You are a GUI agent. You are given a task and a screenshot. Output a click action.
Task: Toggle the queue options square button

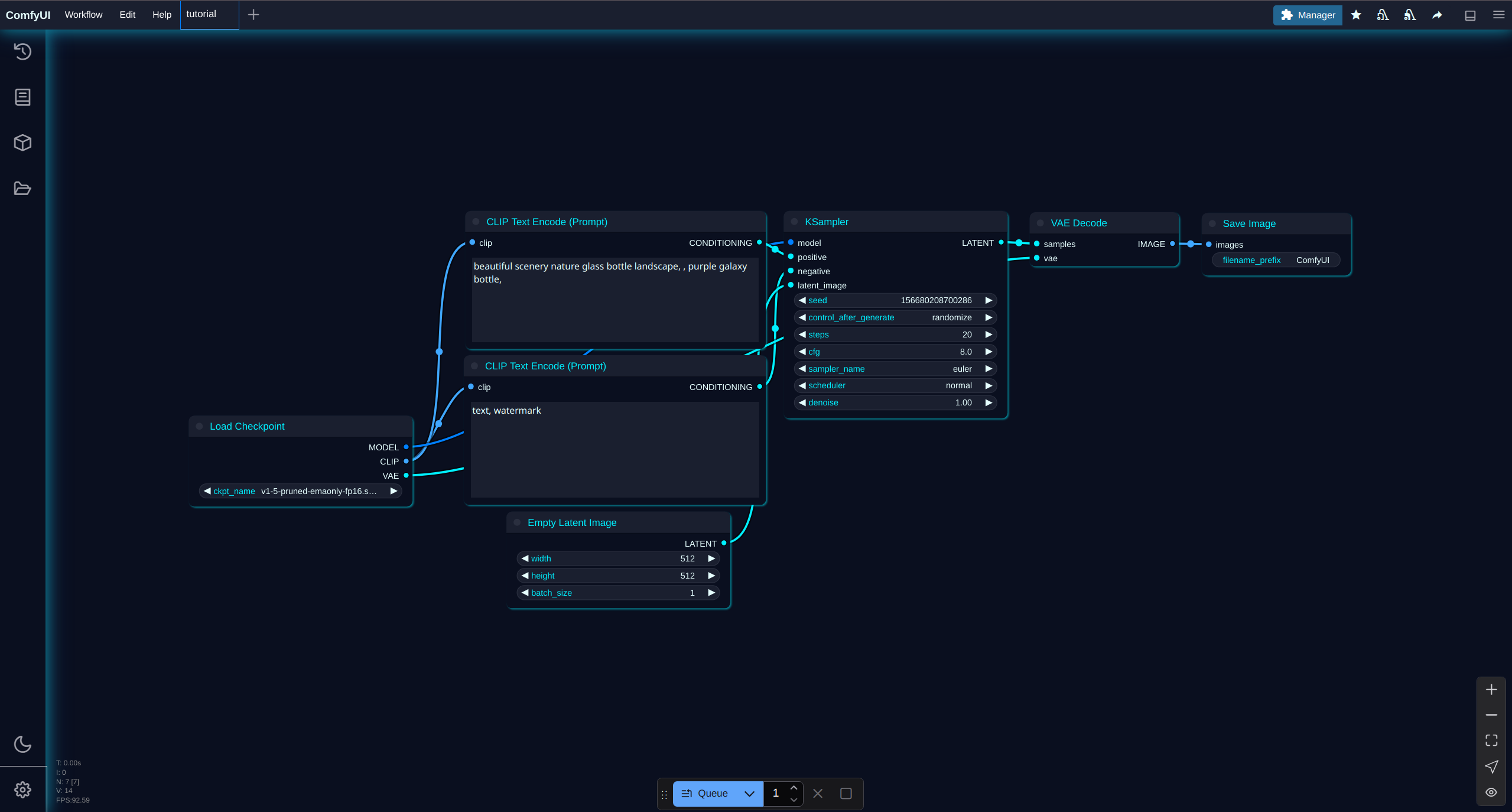(845, 794)
